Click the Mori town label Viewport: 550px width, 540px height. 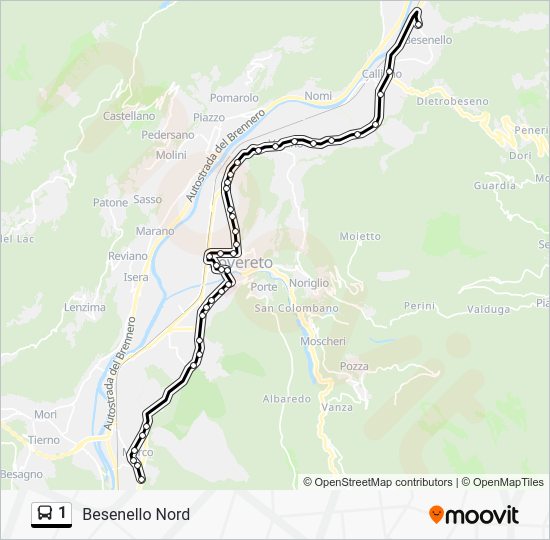[x=45, y=414]
